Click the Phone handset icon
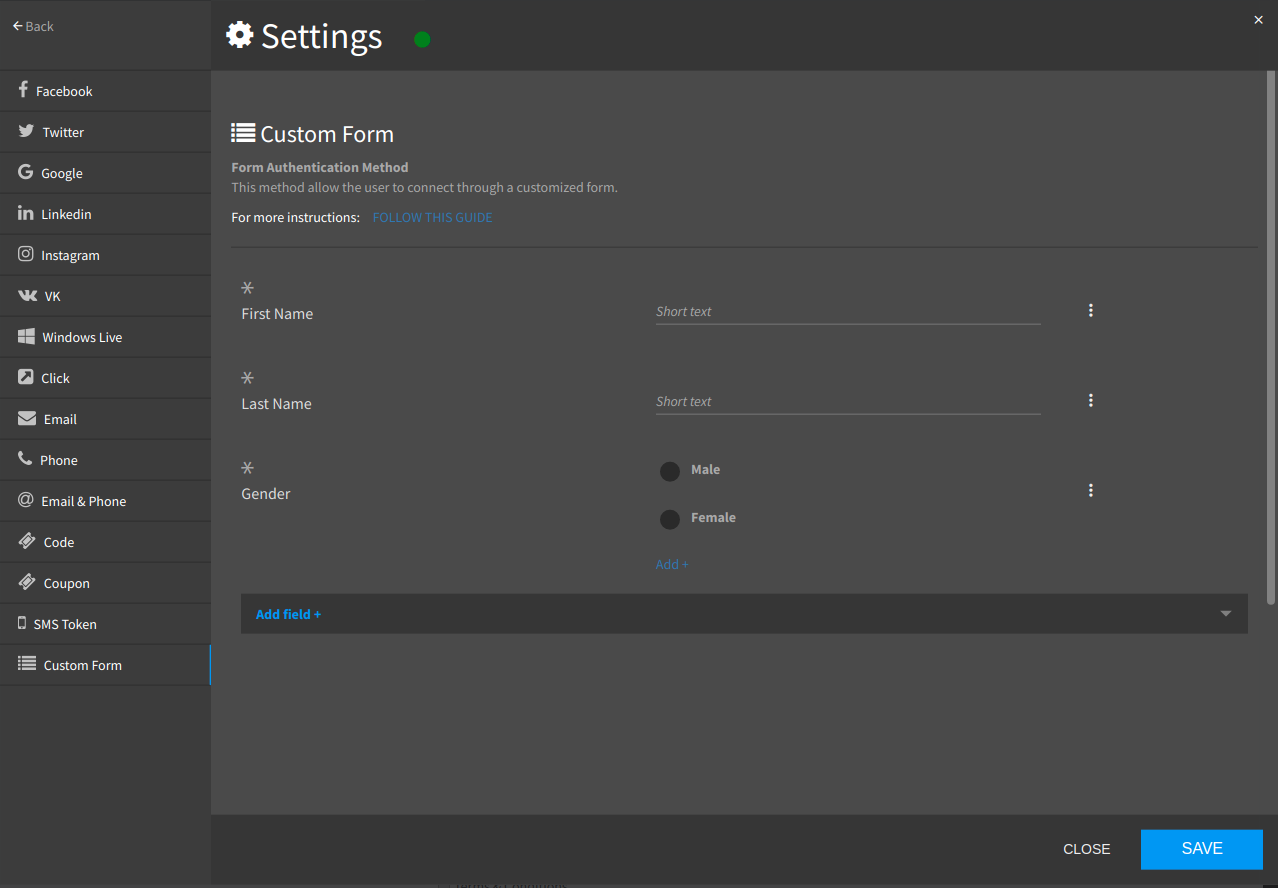 pyautogui.click(x=25, y=459)
